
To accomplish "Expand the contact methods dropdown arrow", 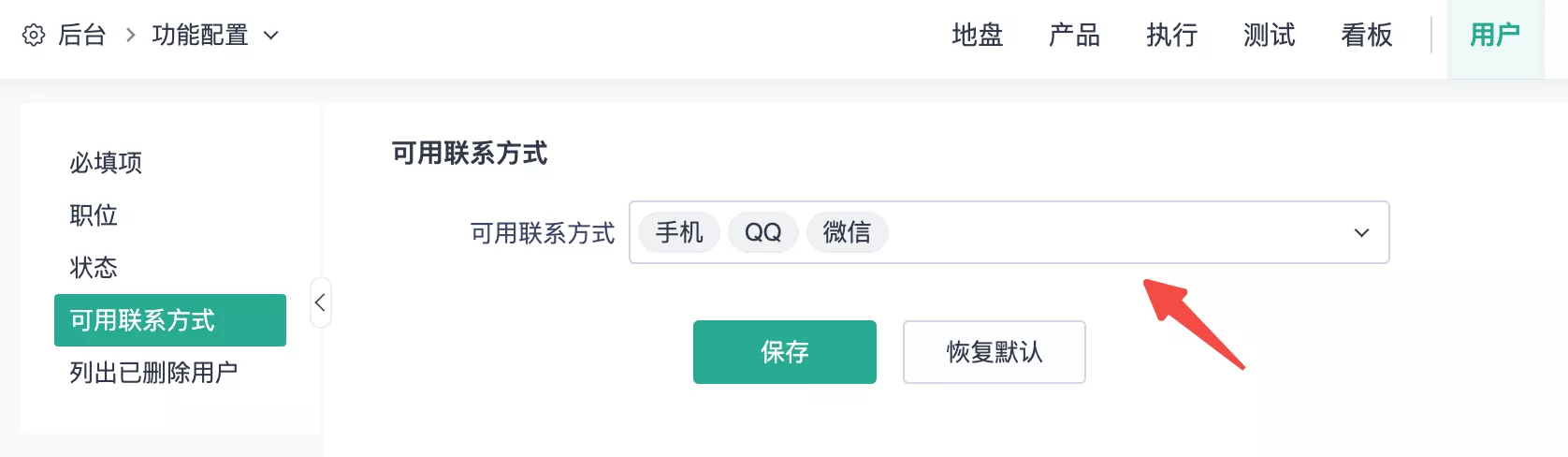I will 1361,232.
